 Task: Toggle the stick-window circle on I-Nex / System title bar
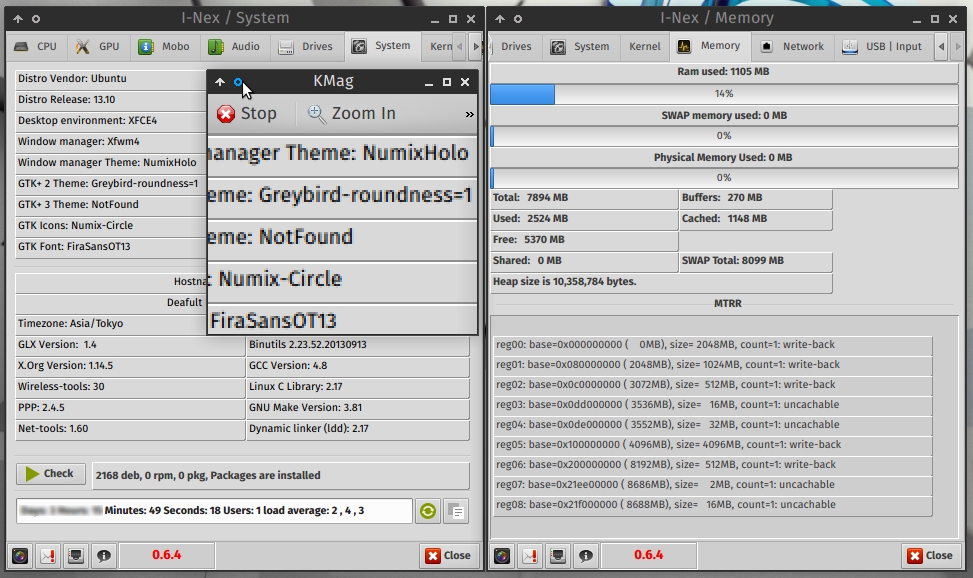coord(36,18)
